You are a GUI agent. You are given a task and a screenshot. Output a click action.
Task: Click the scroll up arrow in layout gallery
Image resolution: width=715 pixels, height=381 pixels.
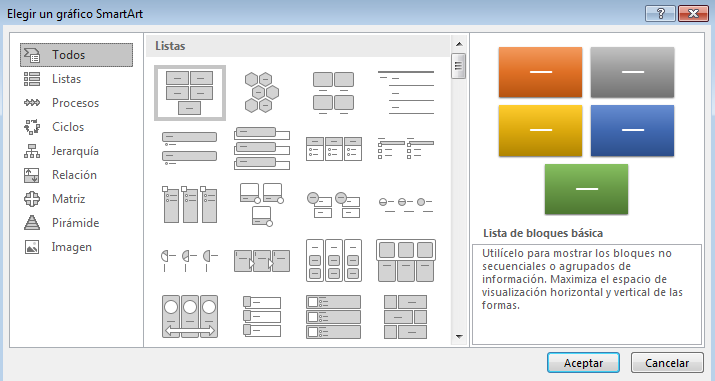tap(459, 44)
